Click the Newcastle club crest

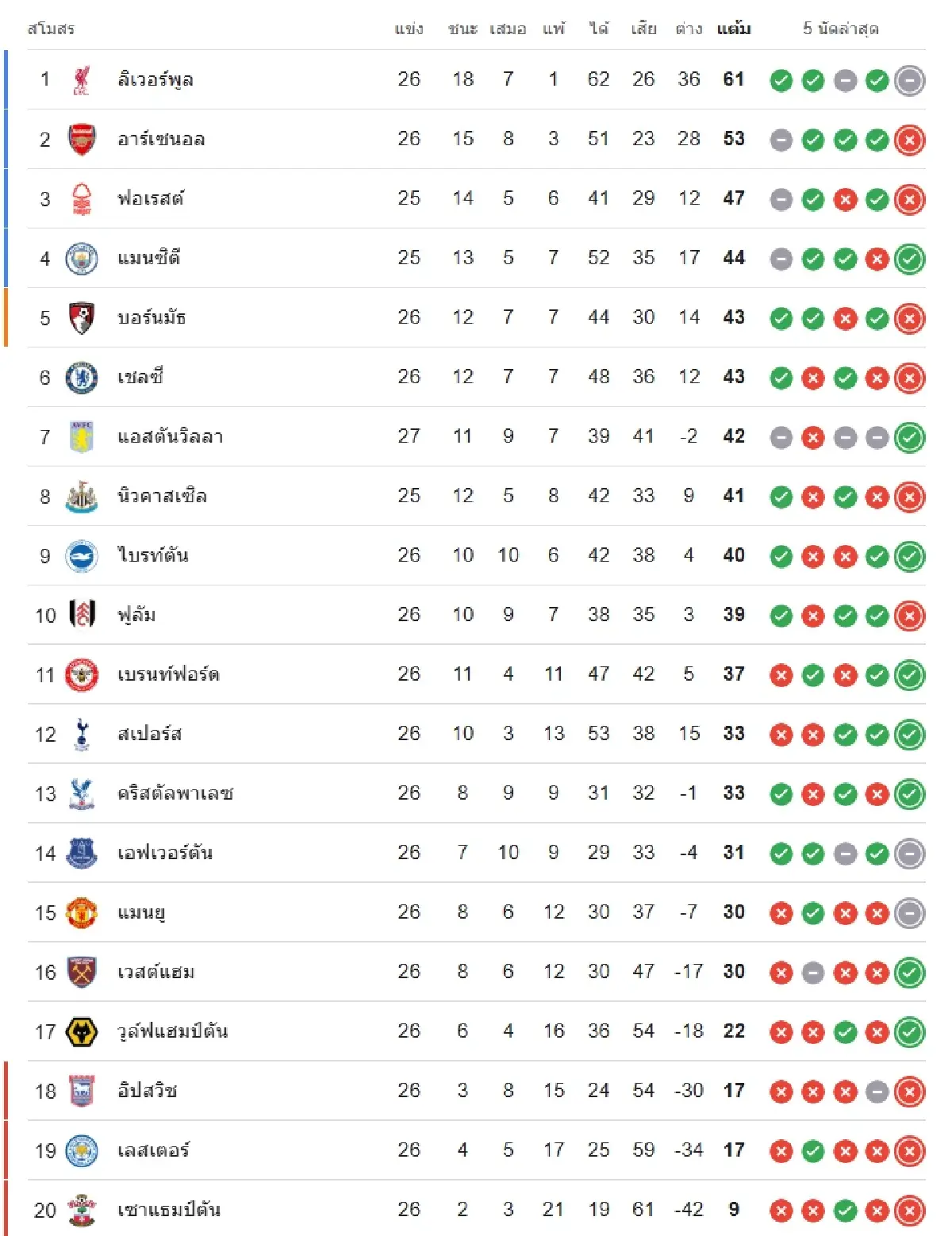click(x=81, y=497)
